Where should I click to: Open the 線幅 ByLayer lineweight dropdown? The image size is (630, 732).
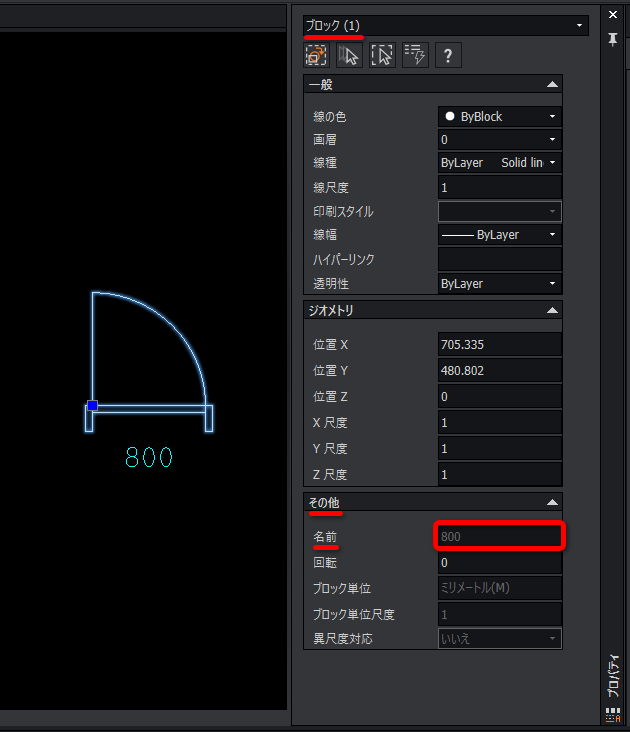[x=500, y=235]
